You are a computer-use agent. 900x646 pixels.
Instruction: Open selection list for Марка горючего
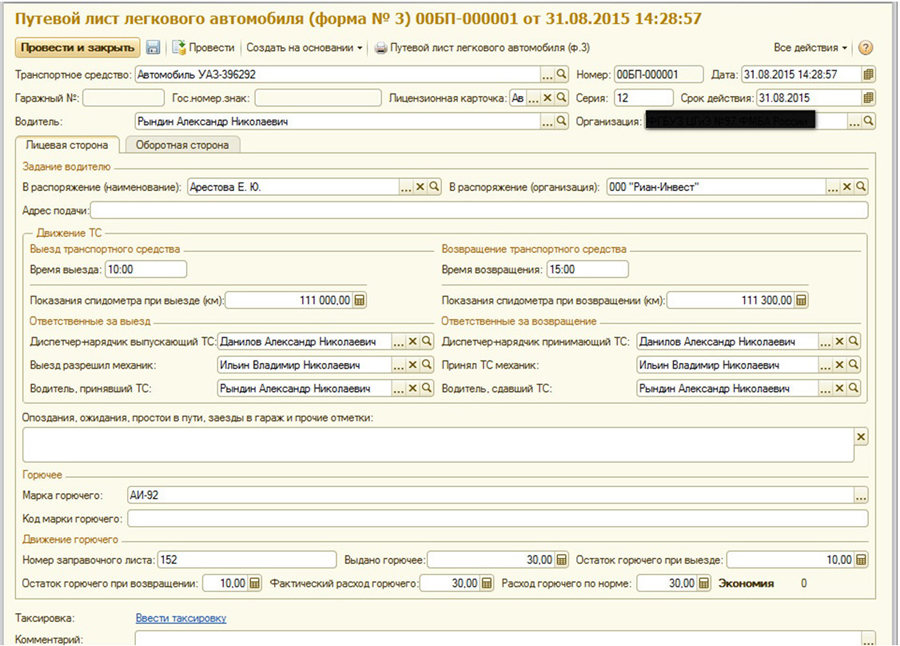click(x=860, y=495)
